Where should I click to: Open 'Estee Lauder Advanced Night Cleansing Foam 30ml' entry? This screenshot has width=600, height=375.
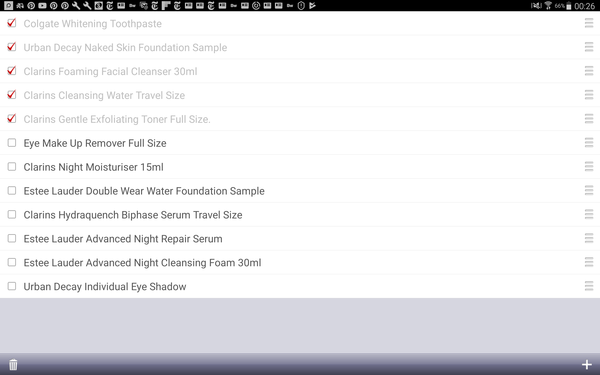[x=142, y=263]
